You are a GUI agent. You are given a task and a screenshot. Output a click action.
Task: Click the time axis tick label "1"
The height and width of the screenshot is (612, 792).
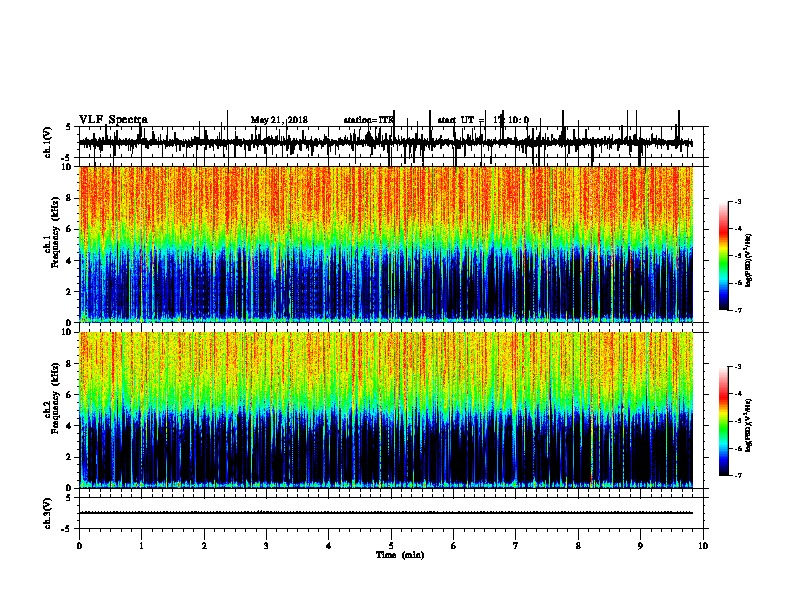141,546
